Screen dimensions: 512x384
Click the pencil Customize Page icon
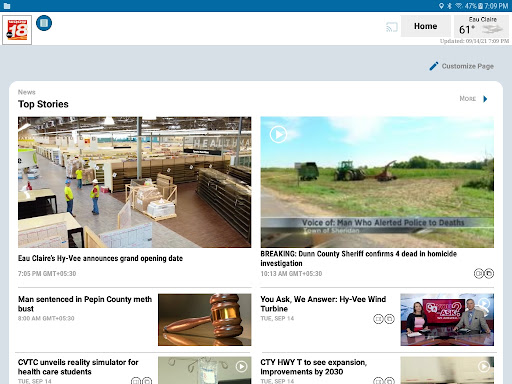[x=434, y=66]
